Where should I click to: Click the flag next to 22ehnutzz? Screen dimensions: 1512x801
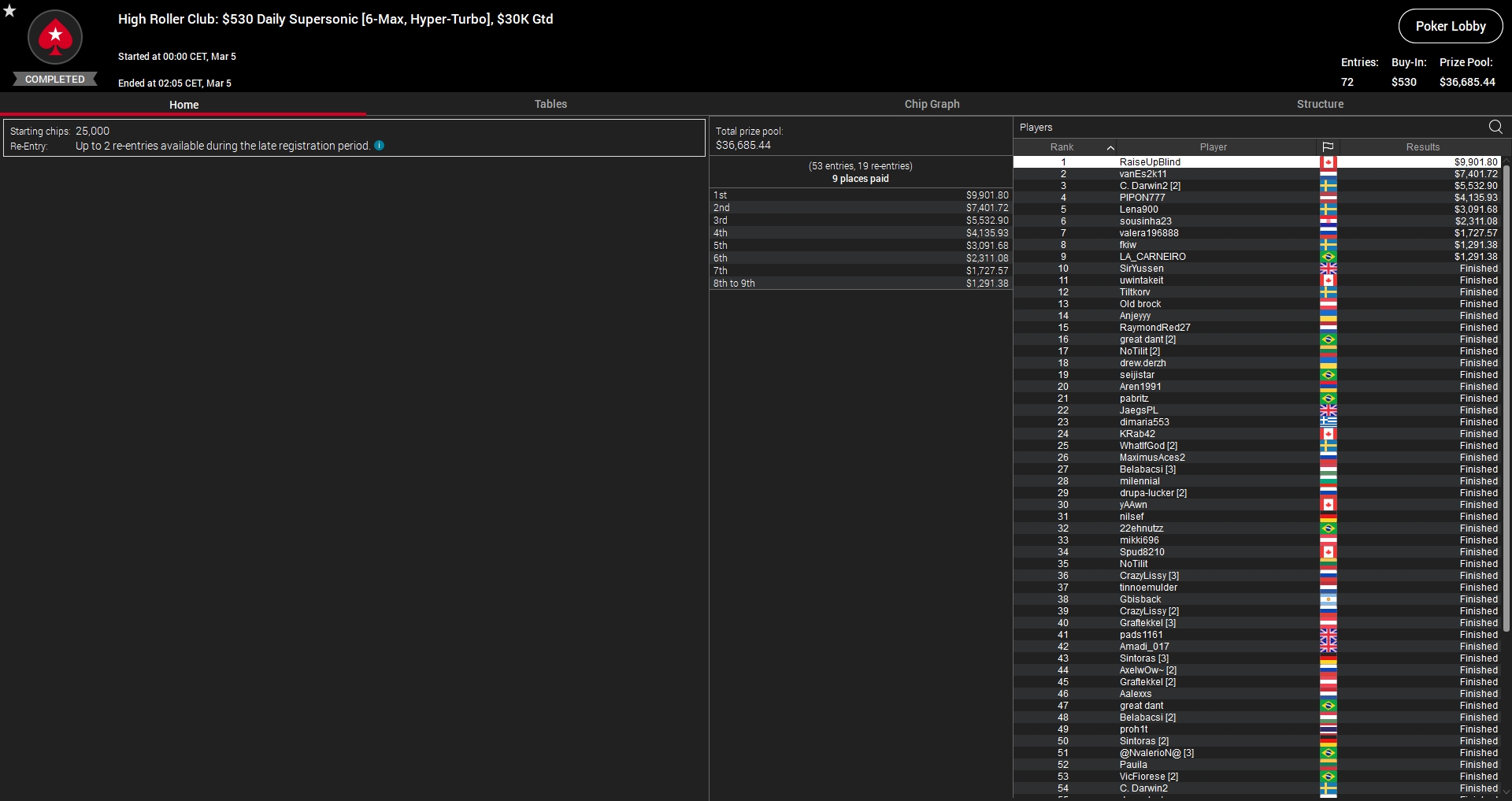1329,528
